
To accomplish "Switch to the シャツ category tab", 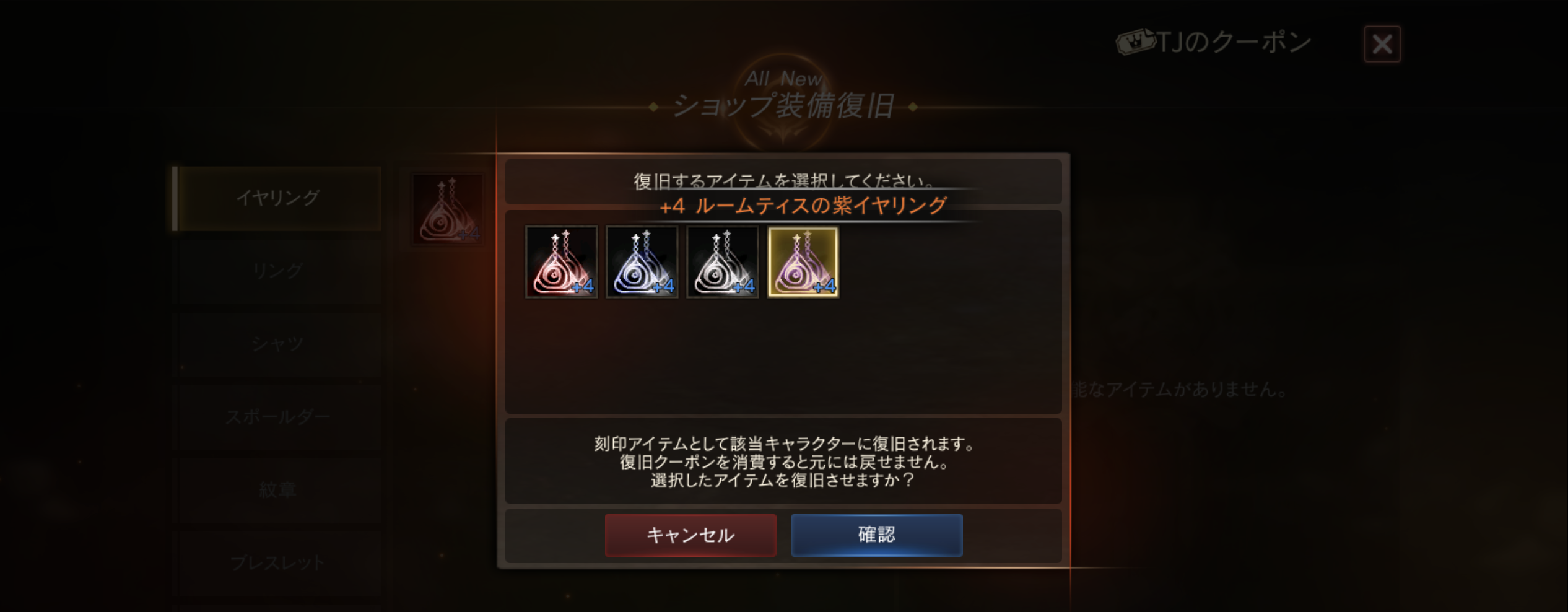I will [x=277, y=344].
